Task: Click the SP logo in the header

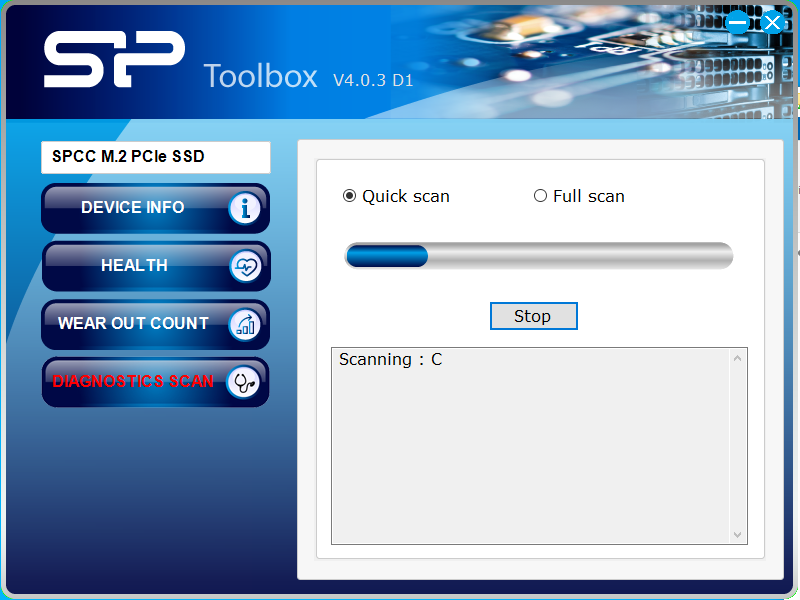Action: (114, 59)
